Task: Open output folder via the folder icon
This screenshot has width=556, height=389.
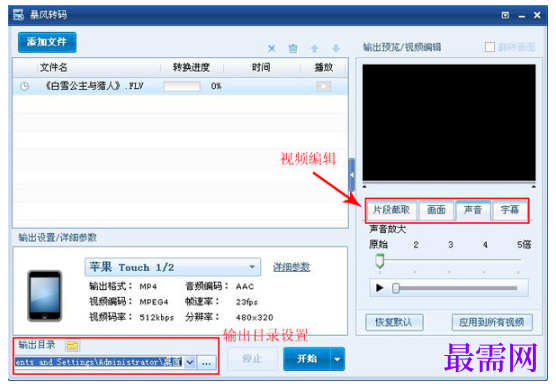Action: click(73, 345)
